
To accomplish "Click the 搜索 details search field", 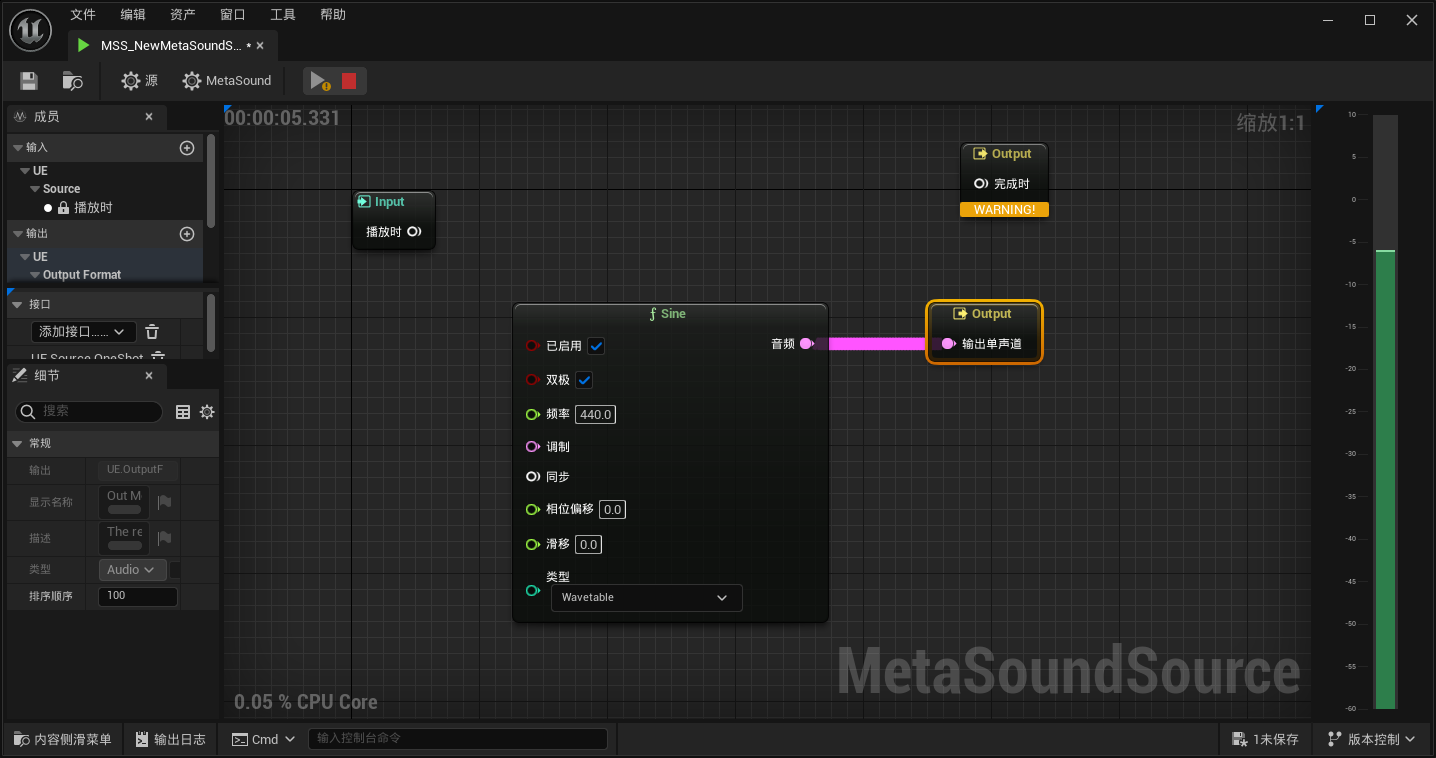I will (x=89, y=412).
